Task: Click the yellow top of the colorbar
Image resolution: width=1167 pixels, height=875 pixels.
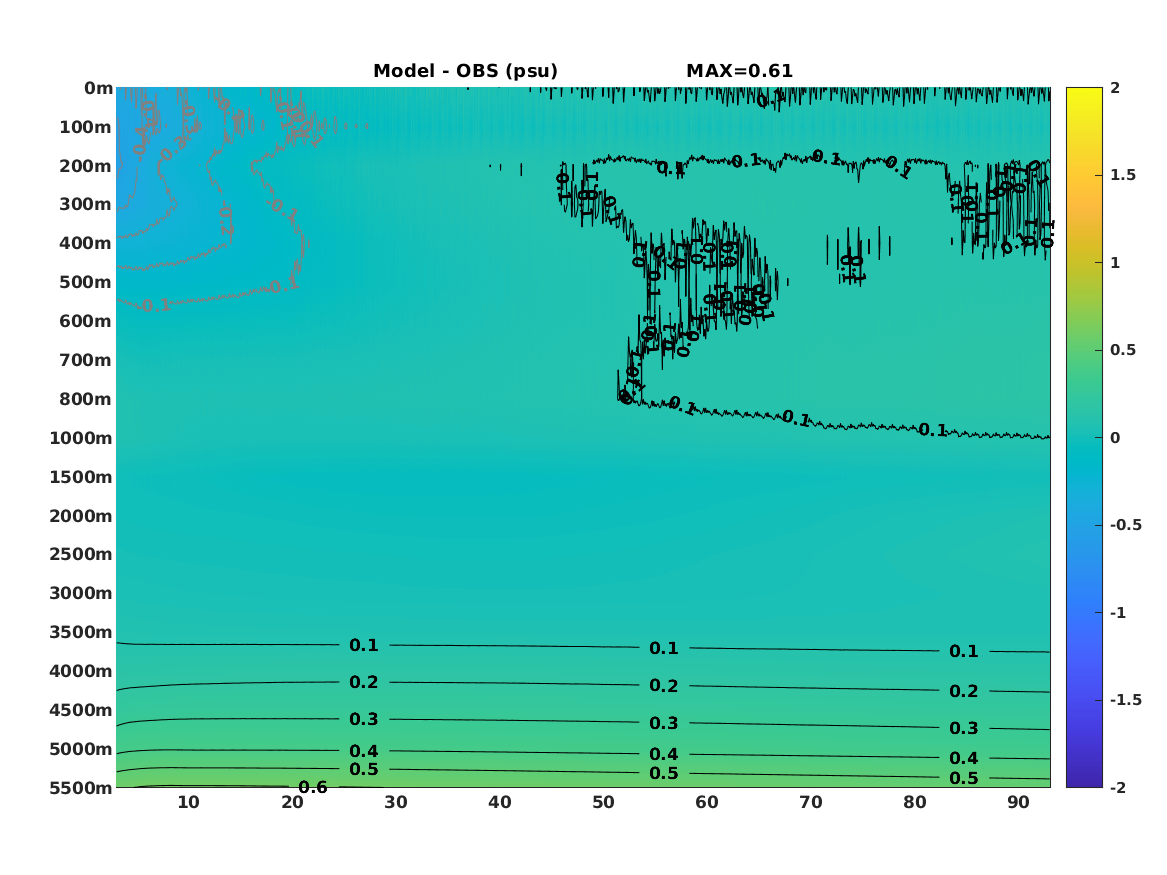Action: 1084,95
